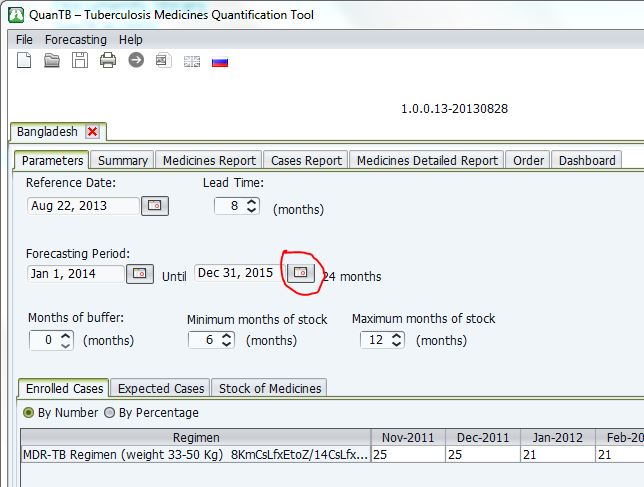The image size is (644, 487).
Task: Open the Cases Report tab
Action: pyautogui.click(x=306, y=160)
